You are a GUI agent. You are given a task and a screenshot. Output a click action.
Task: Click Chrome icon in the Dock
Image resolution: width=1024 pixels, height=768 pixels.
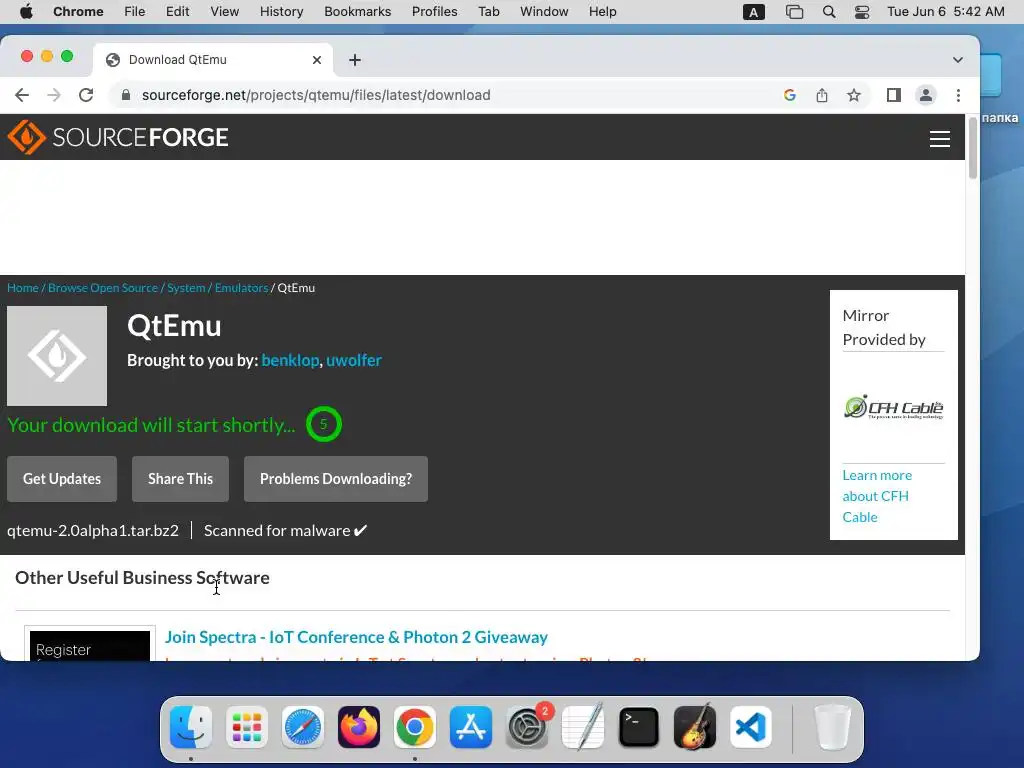coord(415,727)
